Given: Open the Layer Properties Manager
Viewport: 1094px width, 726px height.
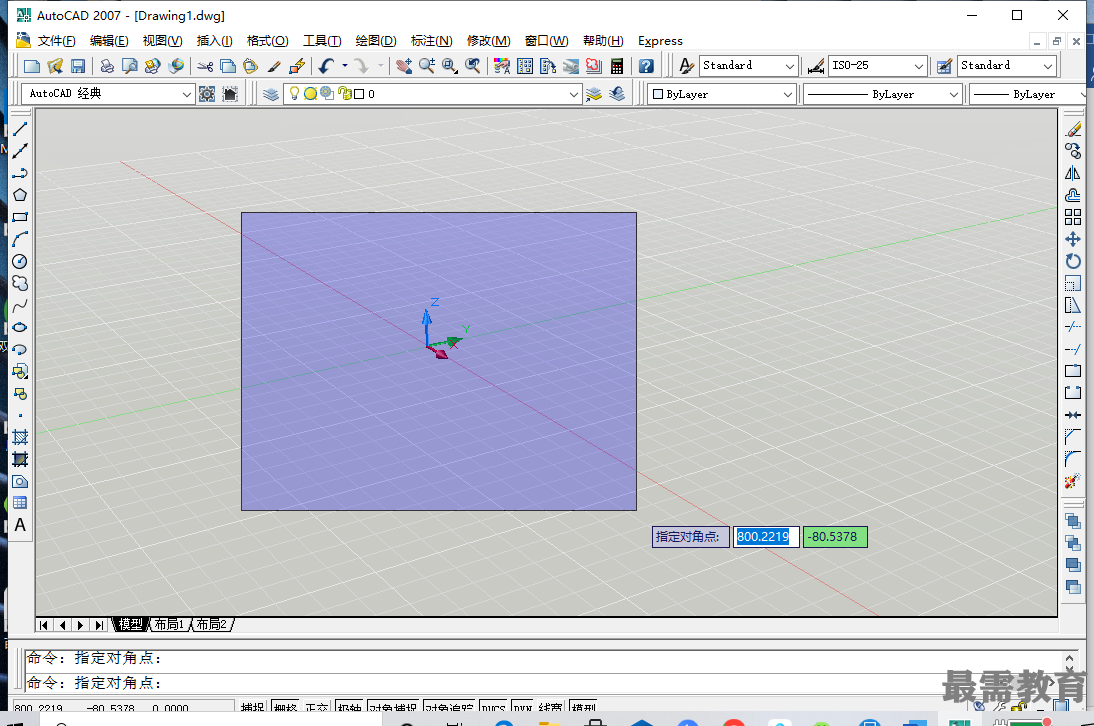Looking at the screenshot, I should (271, 94).
